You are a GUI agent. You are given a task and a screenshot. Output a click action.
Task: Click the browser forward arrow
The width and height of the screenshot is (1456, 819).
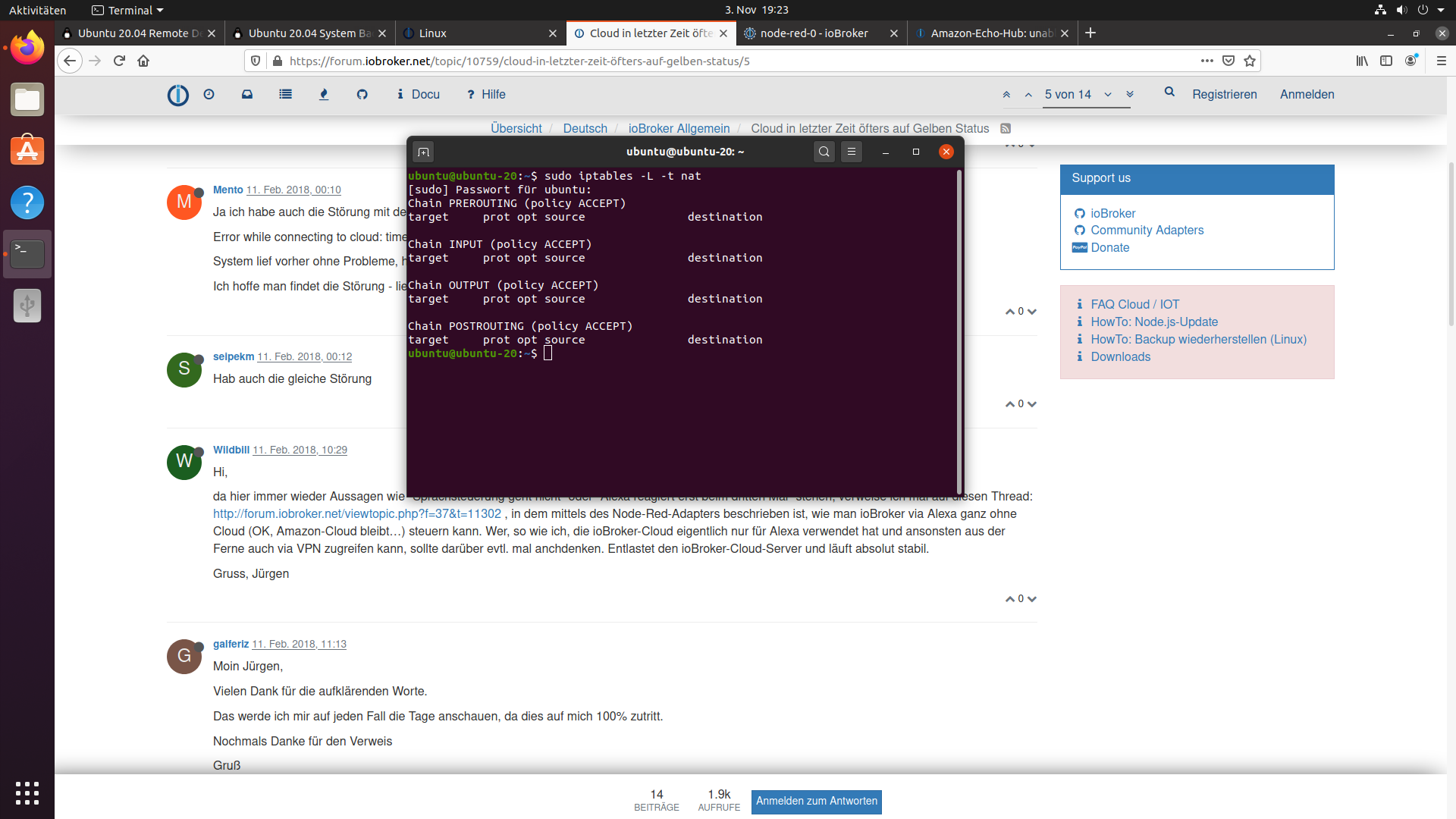coord(95,61)
